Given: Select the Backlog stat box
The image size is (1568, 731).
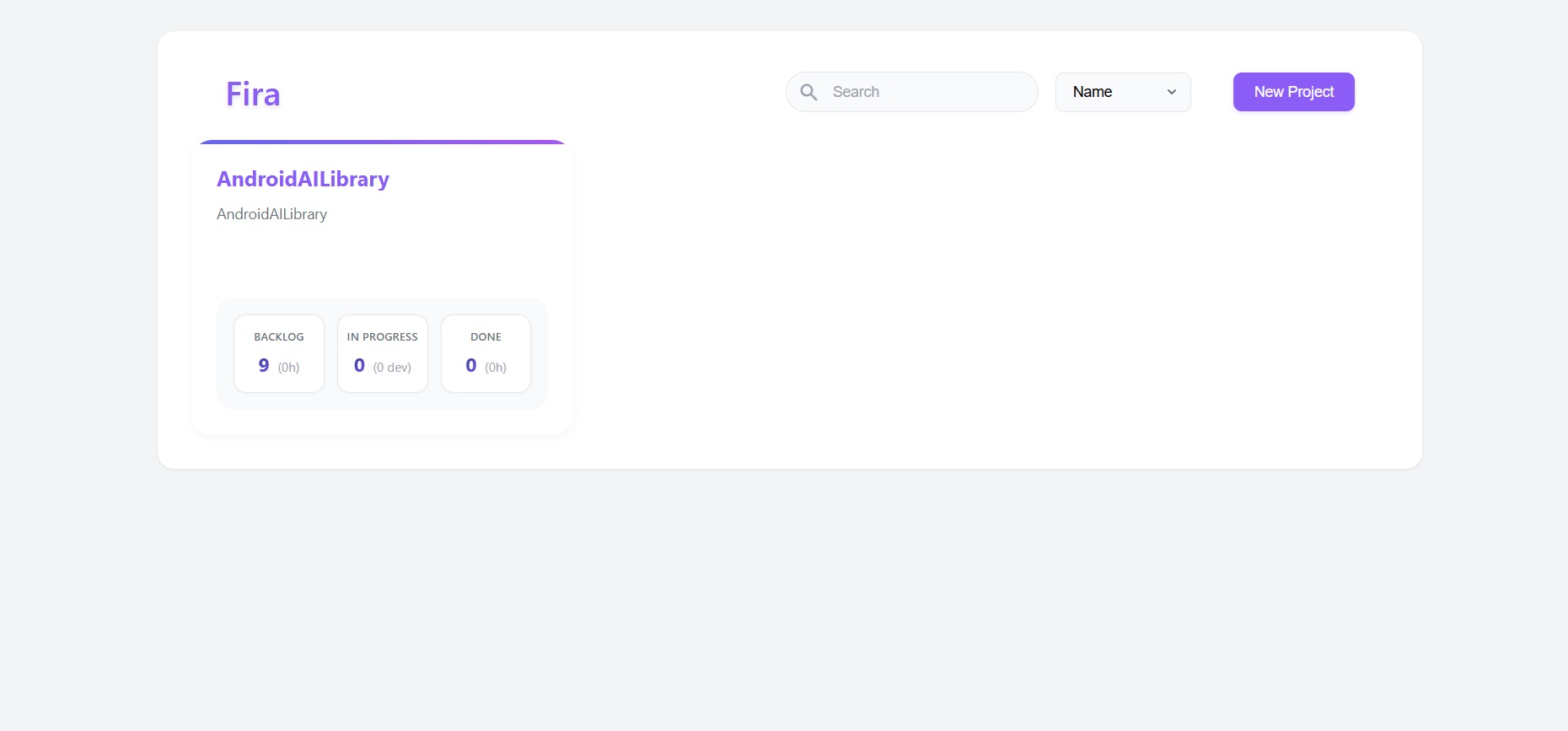Looking at the screenshot, I should coord(279,353).
